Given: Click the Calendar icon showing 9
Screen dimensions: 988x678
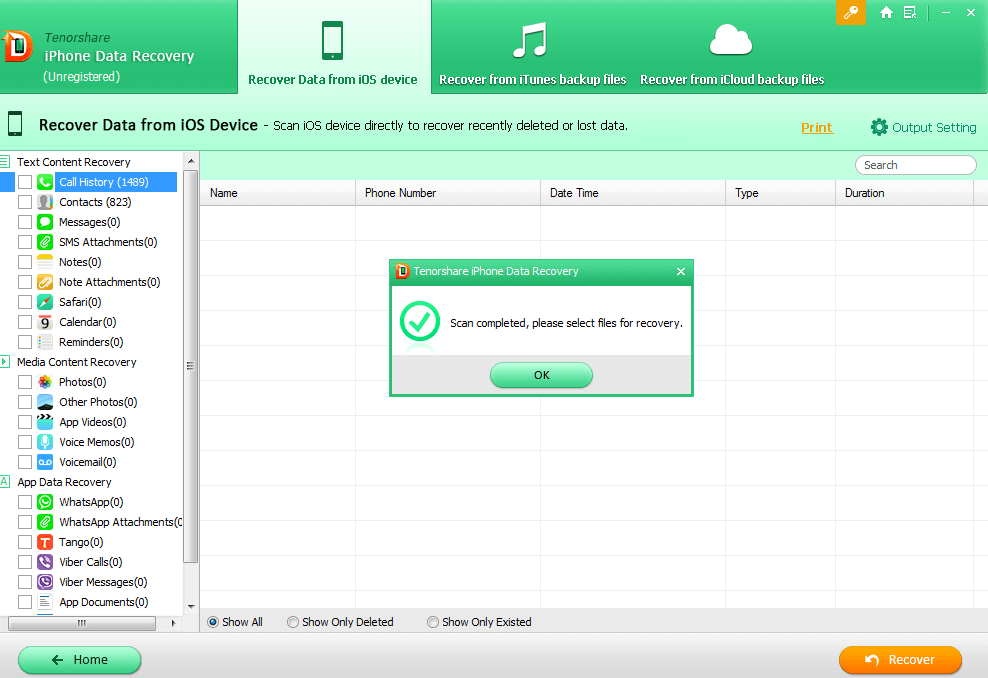Looking at the screenshot, I should tap(45, 322).
